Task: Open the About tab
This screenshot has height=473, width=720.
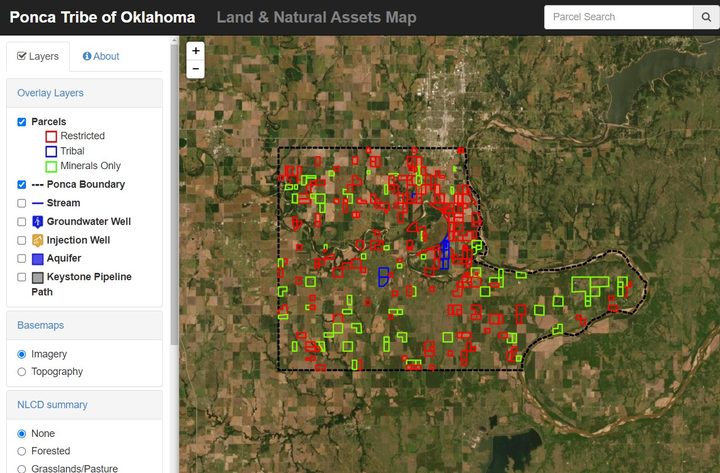Action: (x=101, y=56)
